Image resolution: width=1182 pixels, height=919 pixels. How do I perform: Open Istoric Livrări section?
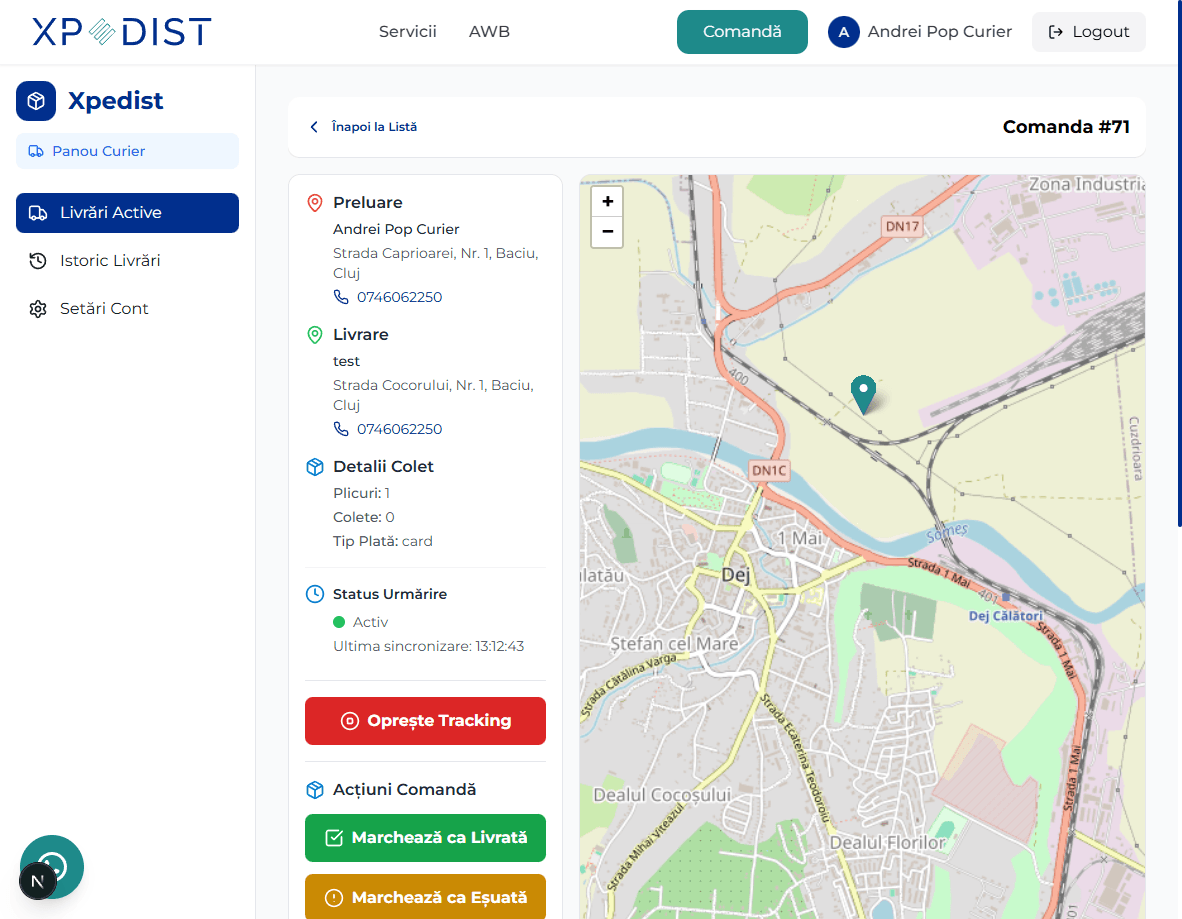pyautogui.click(x=127, y=261)
